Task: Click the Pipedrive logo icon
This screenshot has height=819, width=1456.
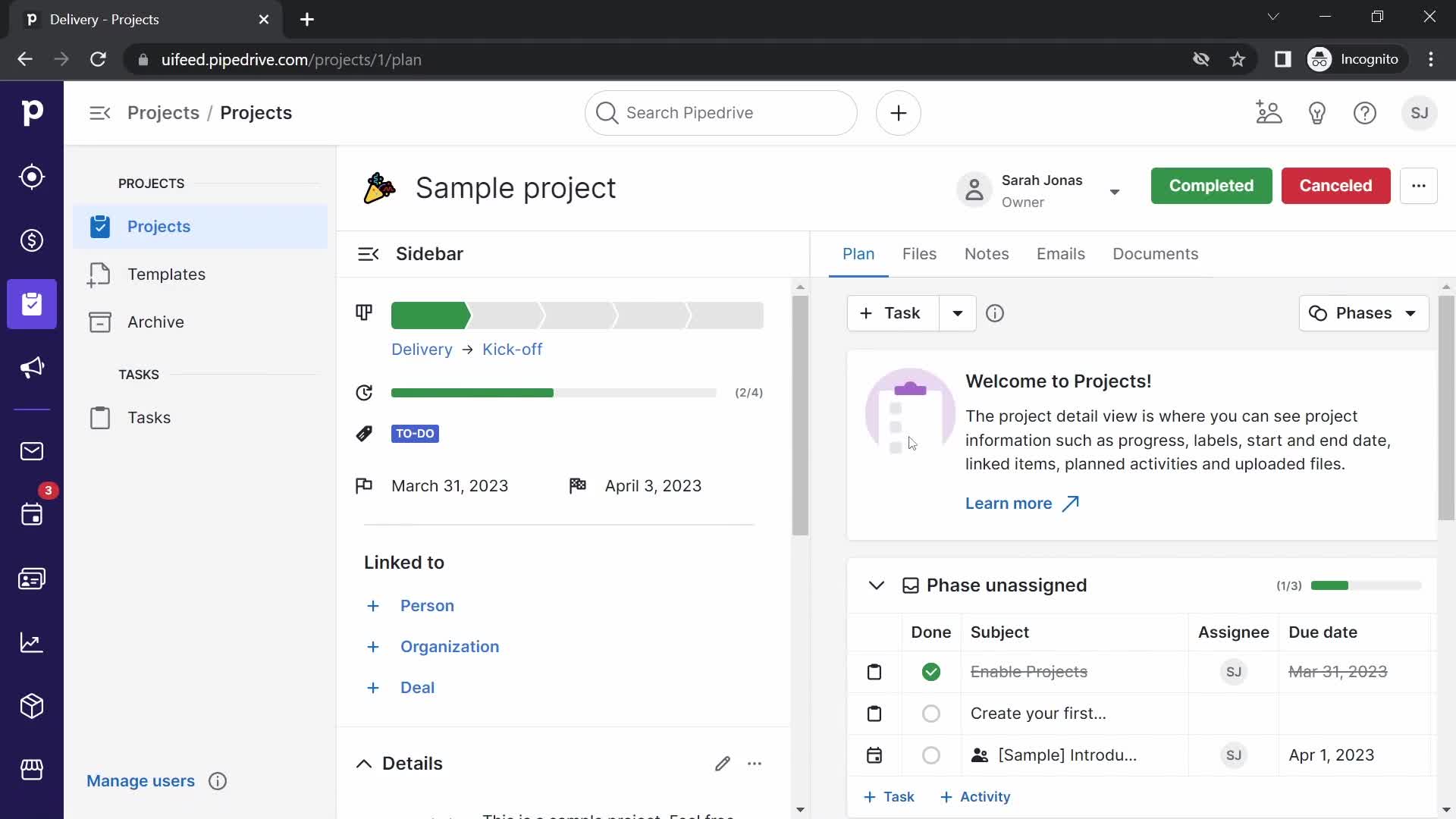Action: coord(32,113)
